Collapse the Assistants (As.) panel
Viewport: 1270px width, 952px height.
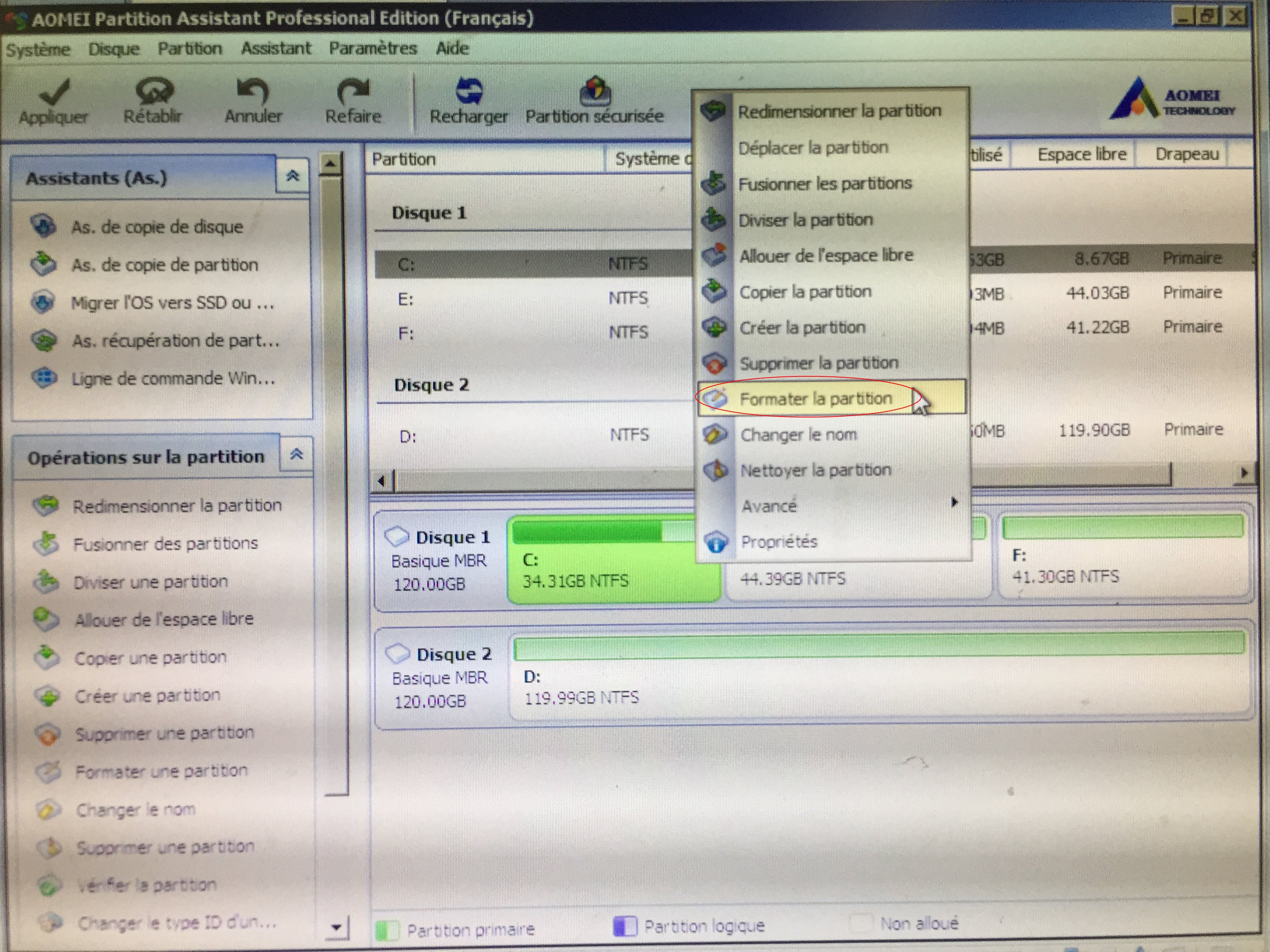293,176
